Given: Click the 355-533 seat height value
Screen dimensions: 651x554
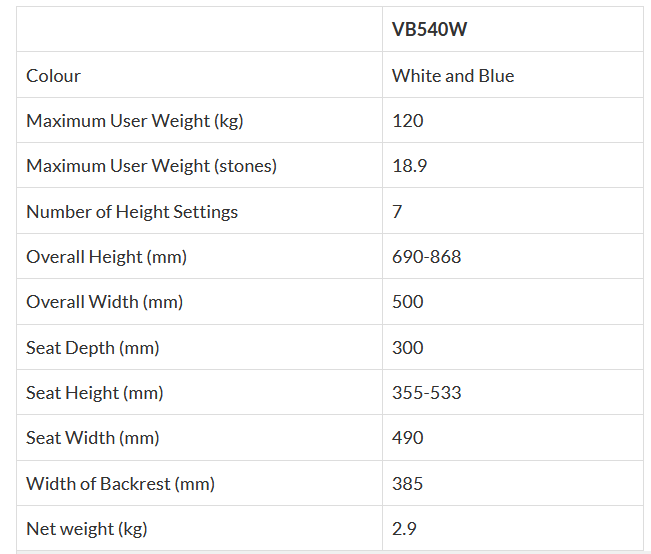Looking at the screenshot, I should click(x=427, y=393).
